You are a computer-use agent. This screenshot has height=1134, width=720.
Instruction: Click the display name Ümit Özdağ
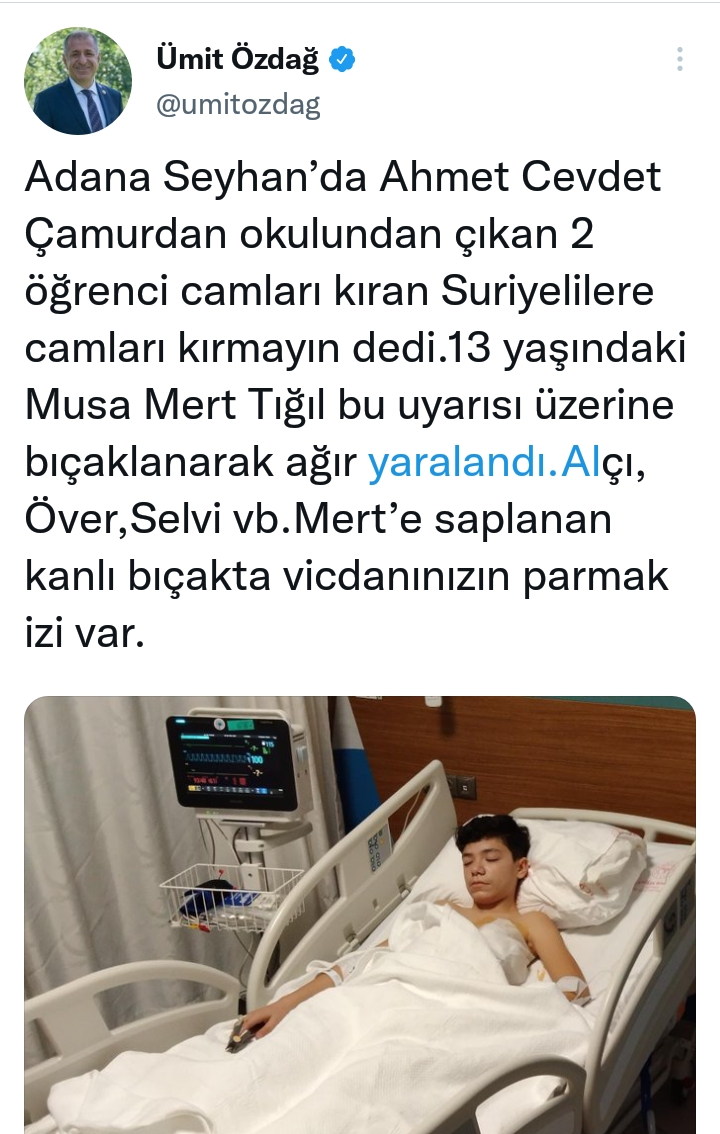(237, 59)
